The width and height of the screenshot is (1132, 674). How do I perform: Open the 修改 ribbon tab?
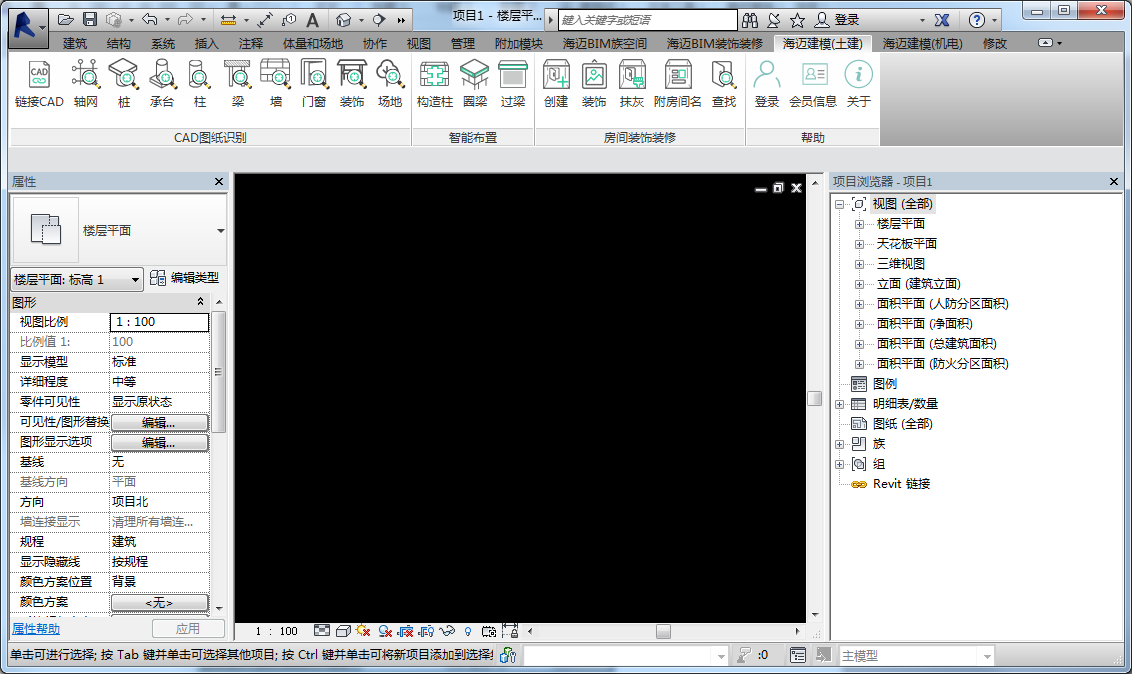click(x=994, y=43)
